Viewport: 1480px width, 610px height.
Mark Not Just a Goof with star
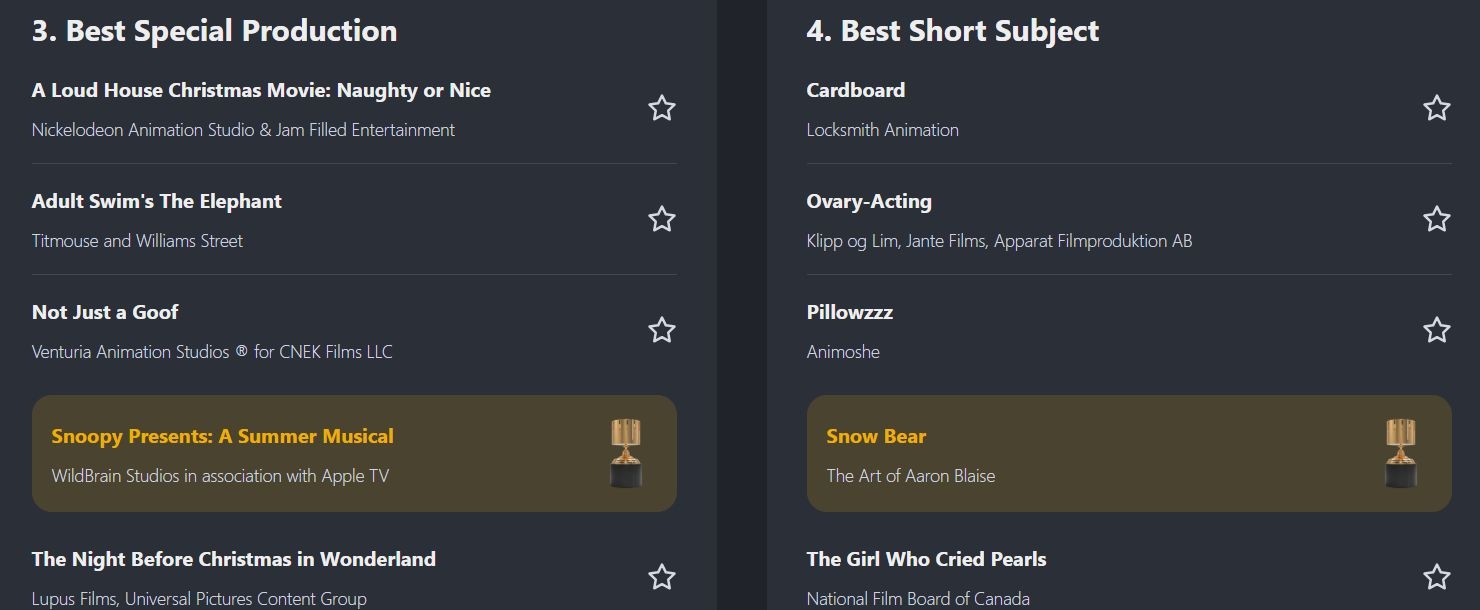click(661, 330)
